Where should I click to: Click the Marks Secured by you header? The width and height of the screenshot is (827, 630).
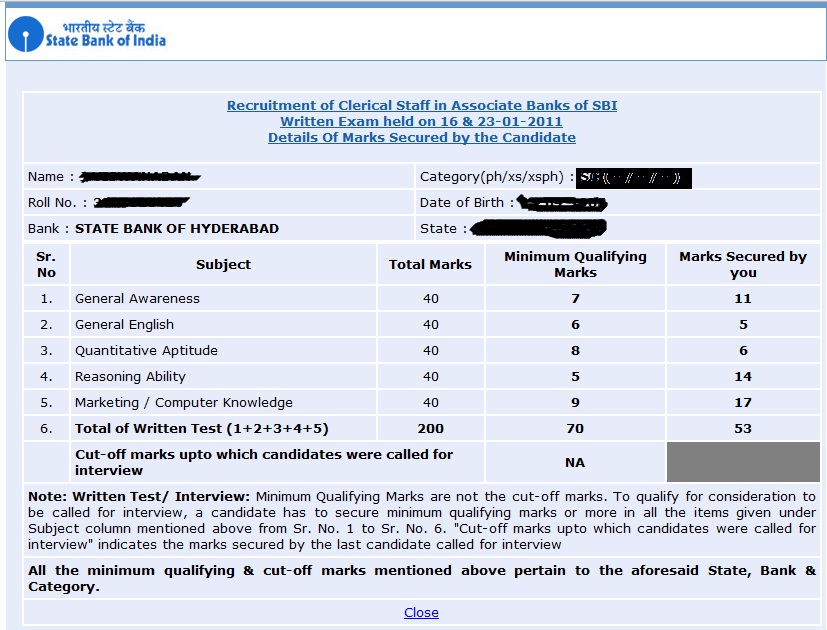743,264
